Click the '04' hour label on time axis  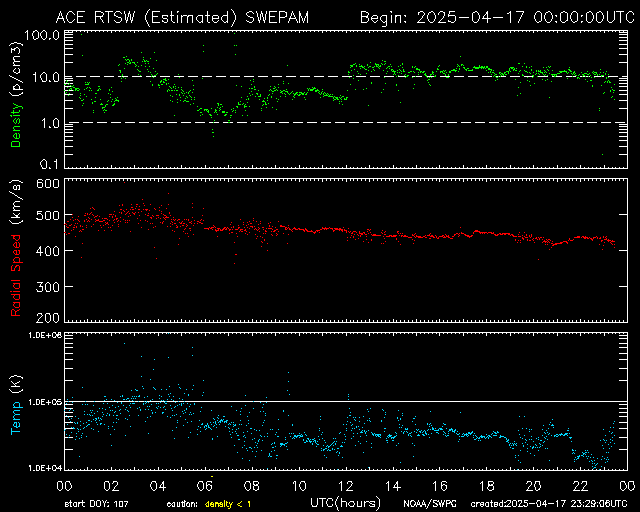158,486
